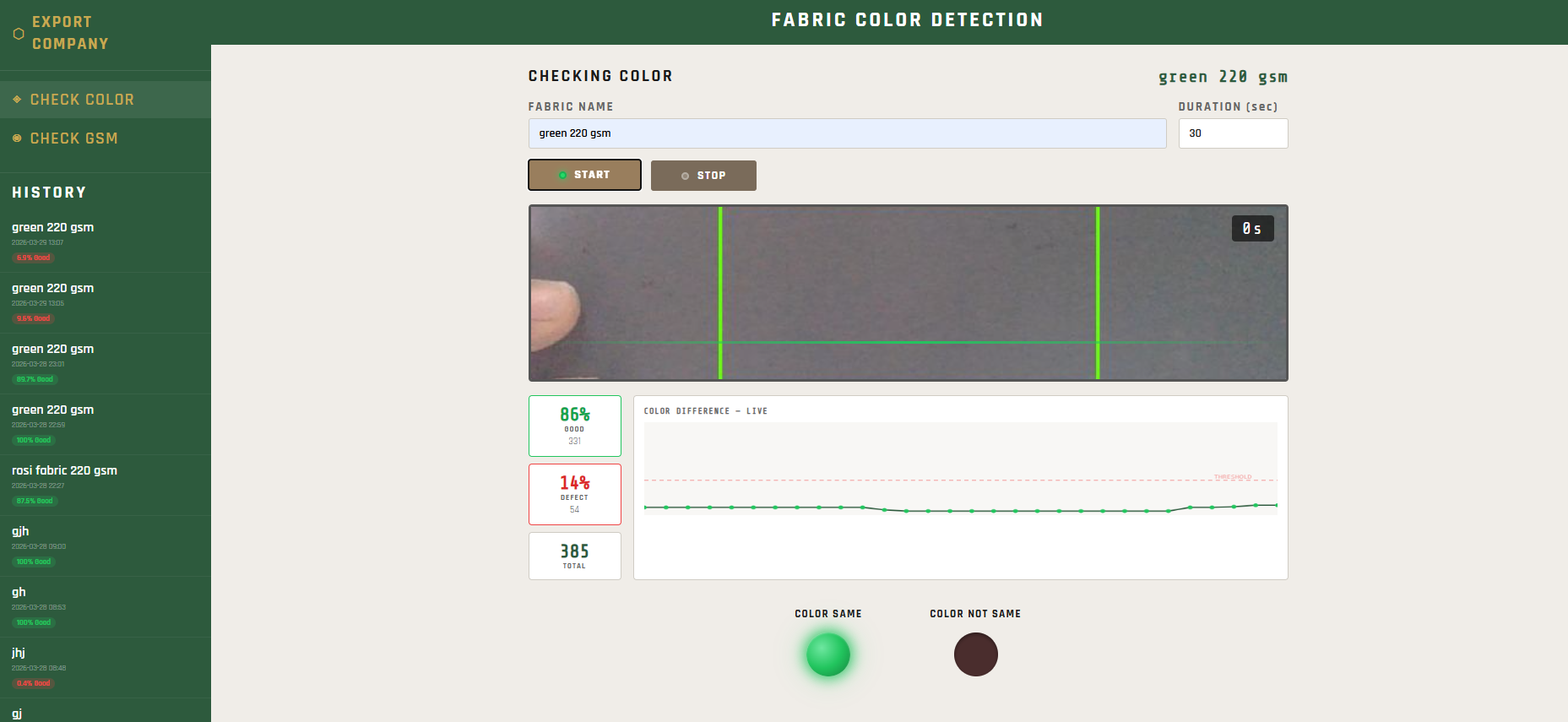This screenshot has height=722, width=1568.
Task: Click the Fabric Name input field
Action: tap(847, 133)
